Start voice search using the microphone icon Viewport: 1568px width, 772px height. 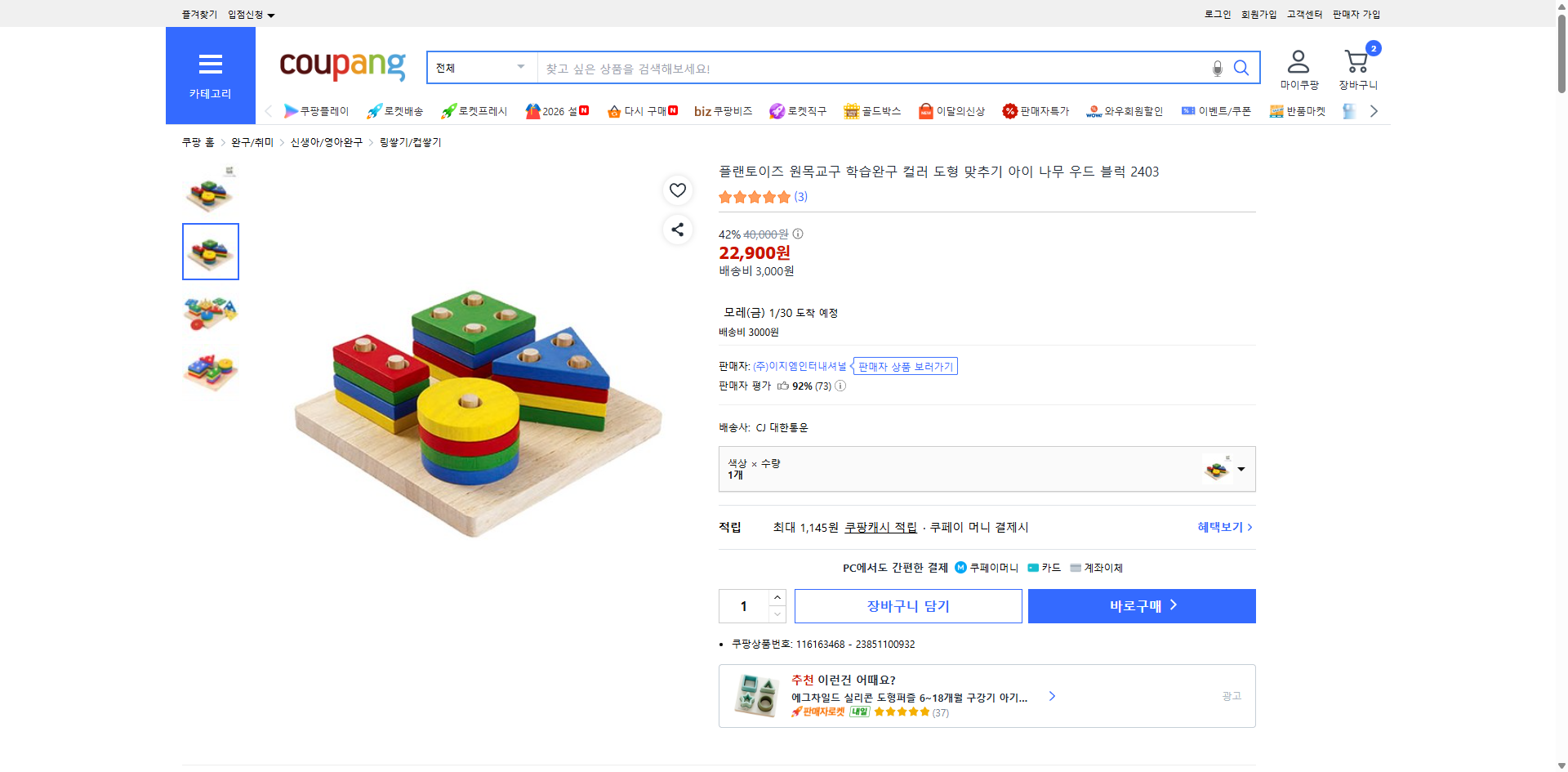click(x=1216, y=69)
